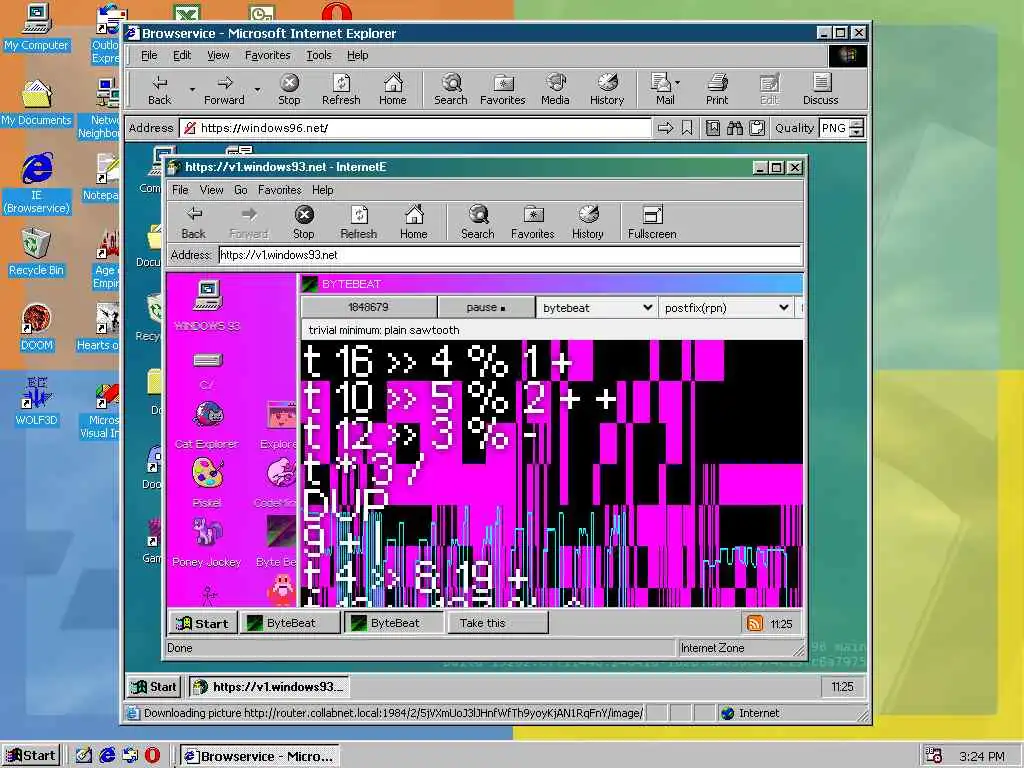The width and height of the screenshot is (1024, 768).
Task: Open Cat Explorer icon on Windows 93
Action: coord(208,425)
